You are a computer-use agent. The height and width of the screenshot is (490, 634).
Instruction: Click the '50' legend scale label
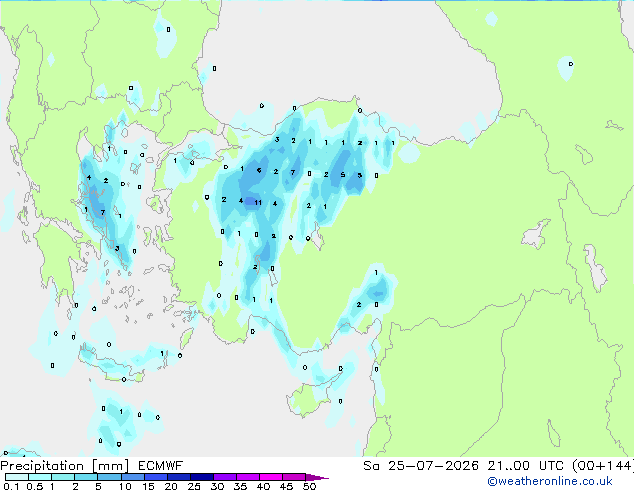pos(309,486)
